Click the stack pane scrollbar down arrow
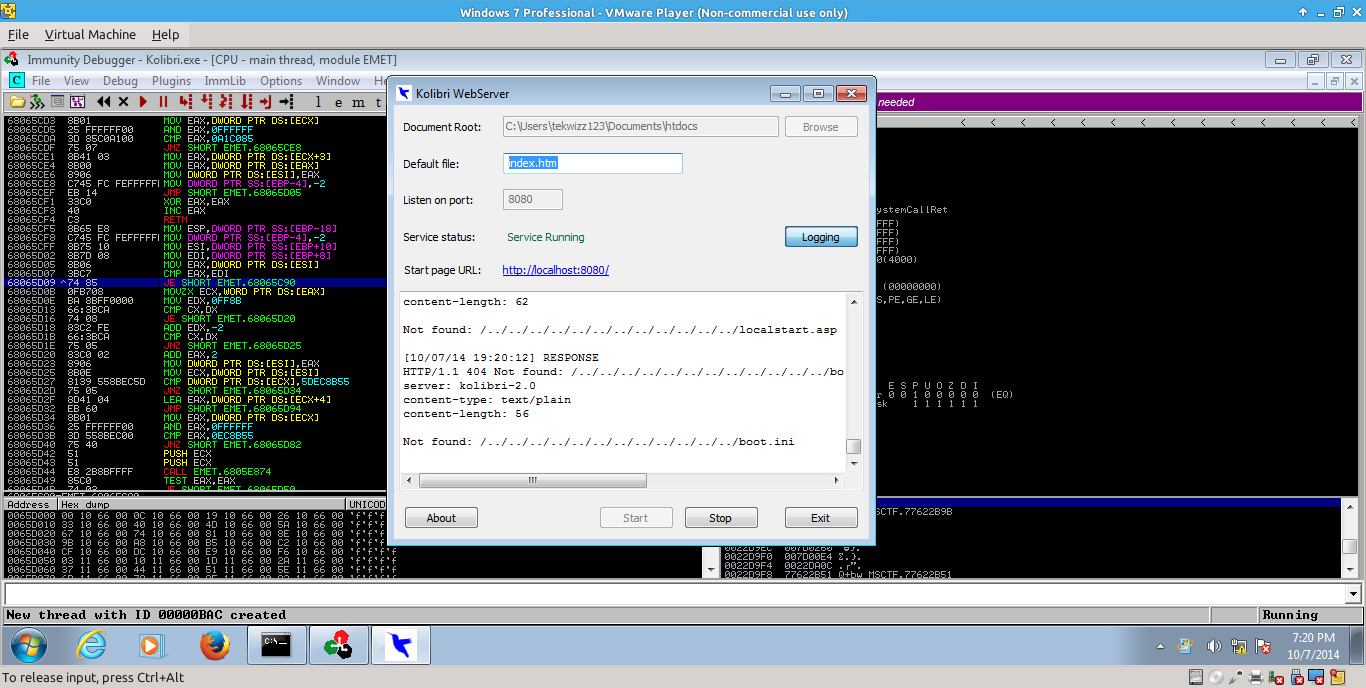1366x688 pixels. coord(1350,569)
